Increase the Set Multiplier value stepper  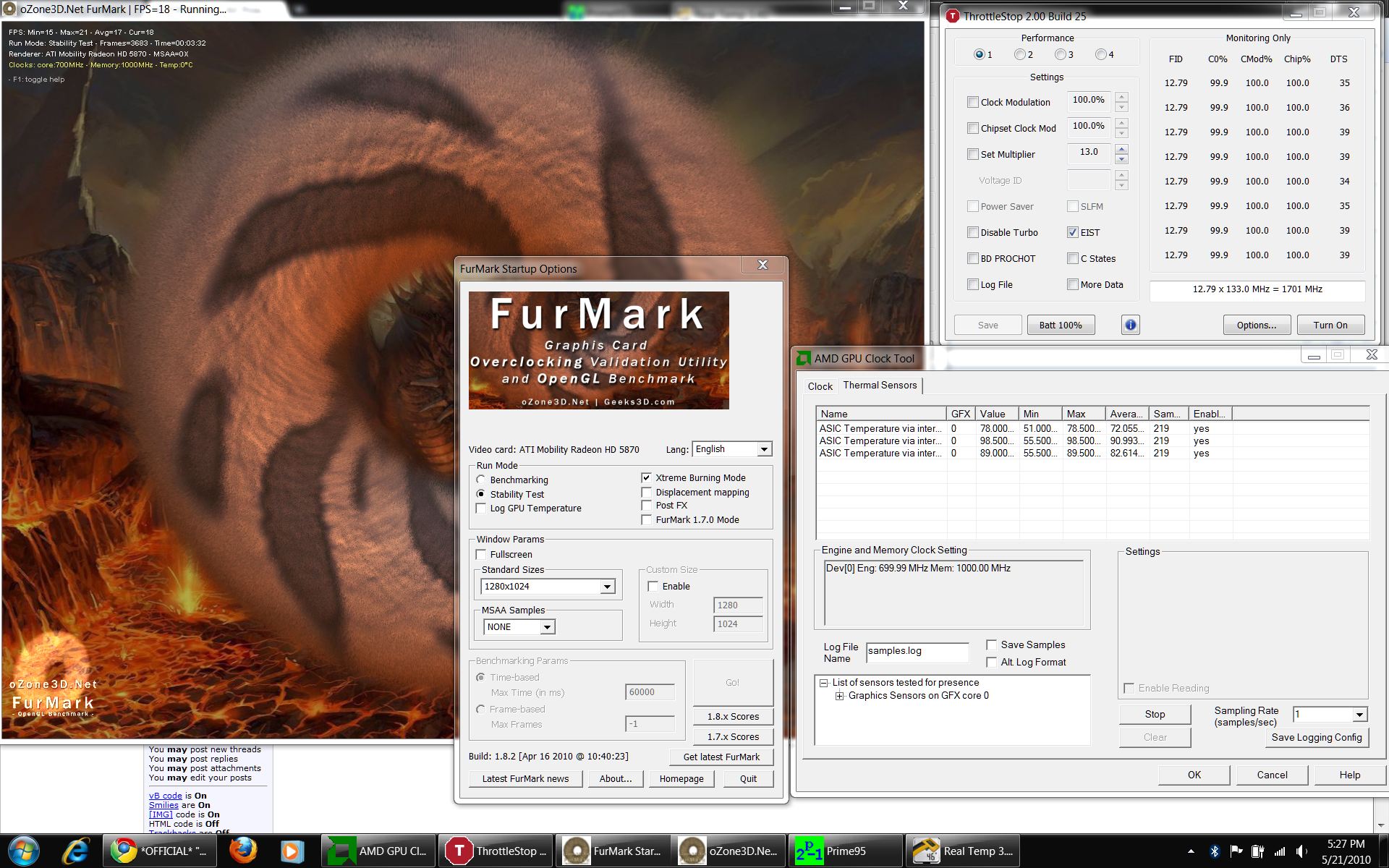click(1121, 149)
